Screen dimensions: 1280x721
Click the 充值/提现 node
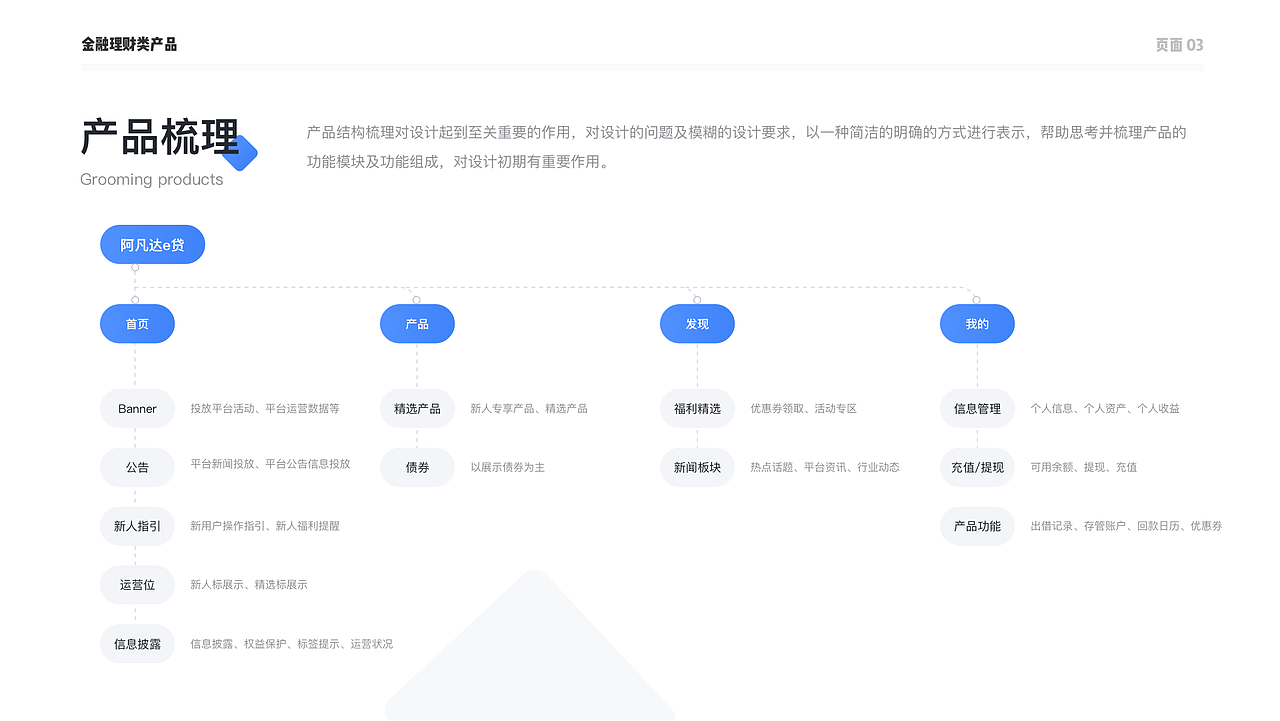click(x=977, y=467)
